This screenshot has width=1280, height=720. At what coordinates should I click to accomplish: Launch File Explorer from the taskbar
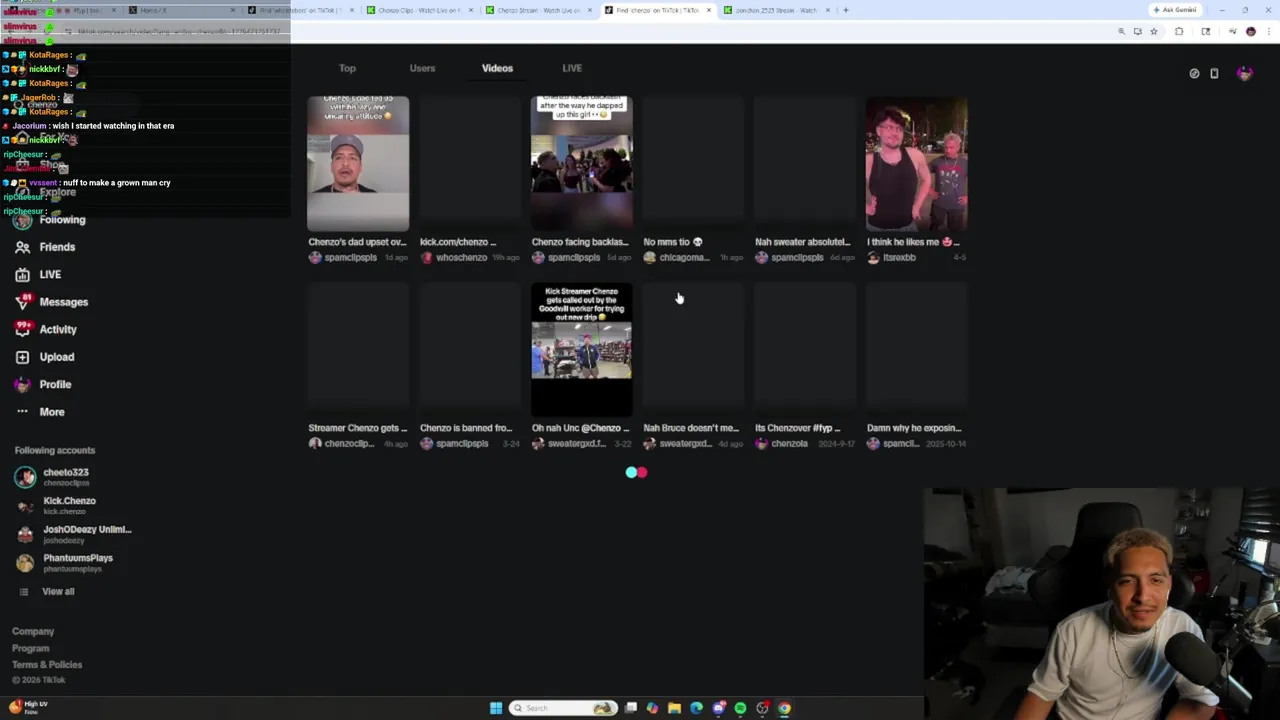click(674, 708)
